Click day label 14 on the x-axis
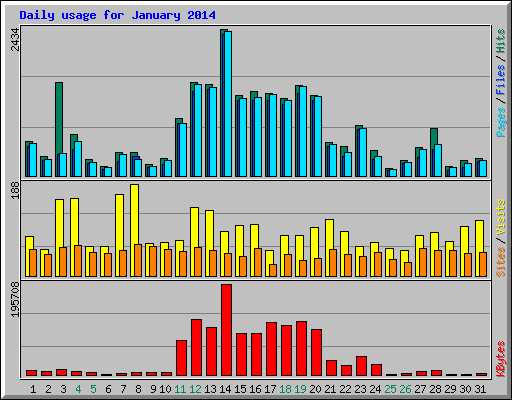 tap(225, 389)
